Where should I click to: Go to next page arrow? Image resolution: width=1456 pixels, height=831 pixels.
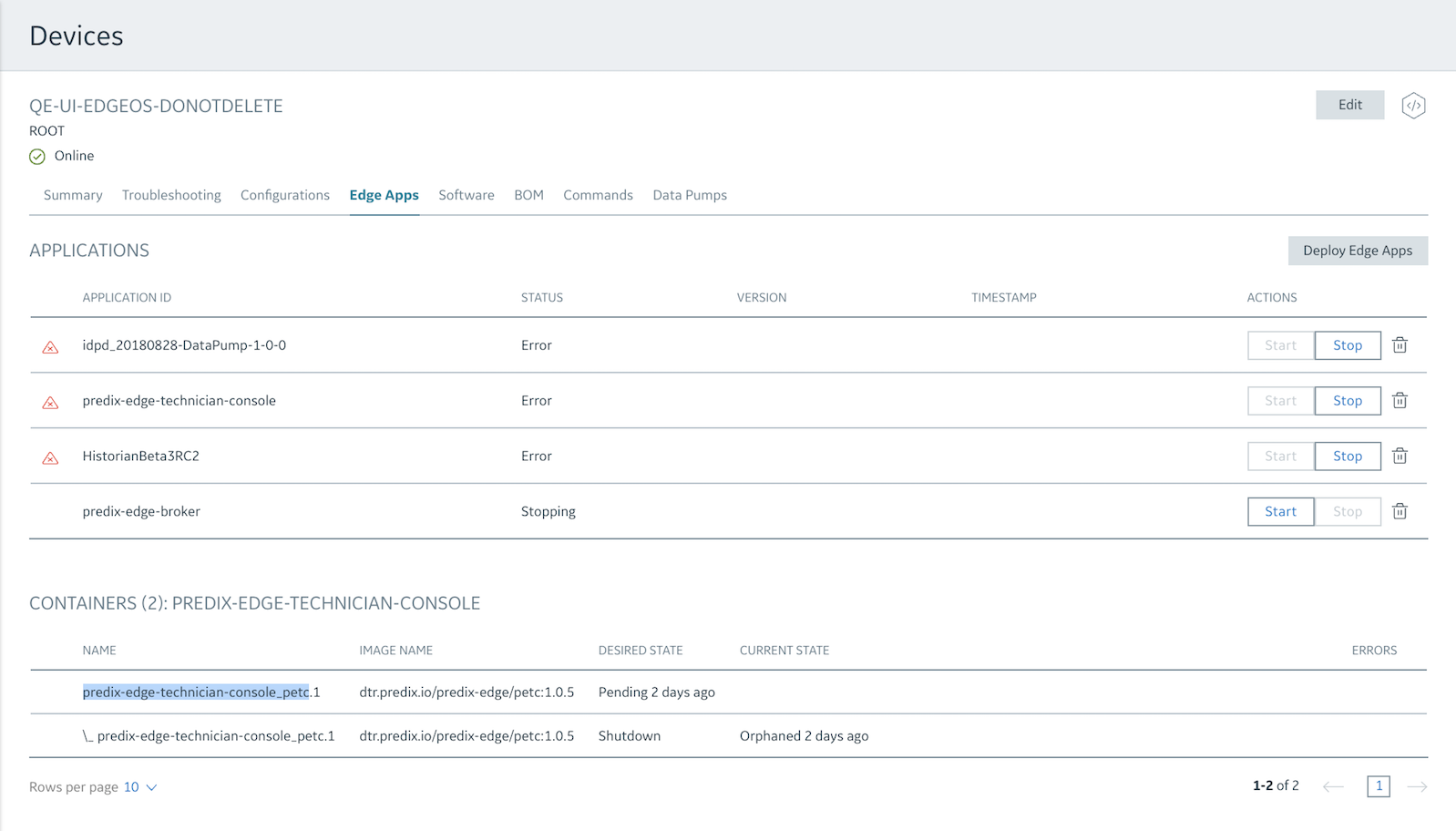[x=1417, y=786]
